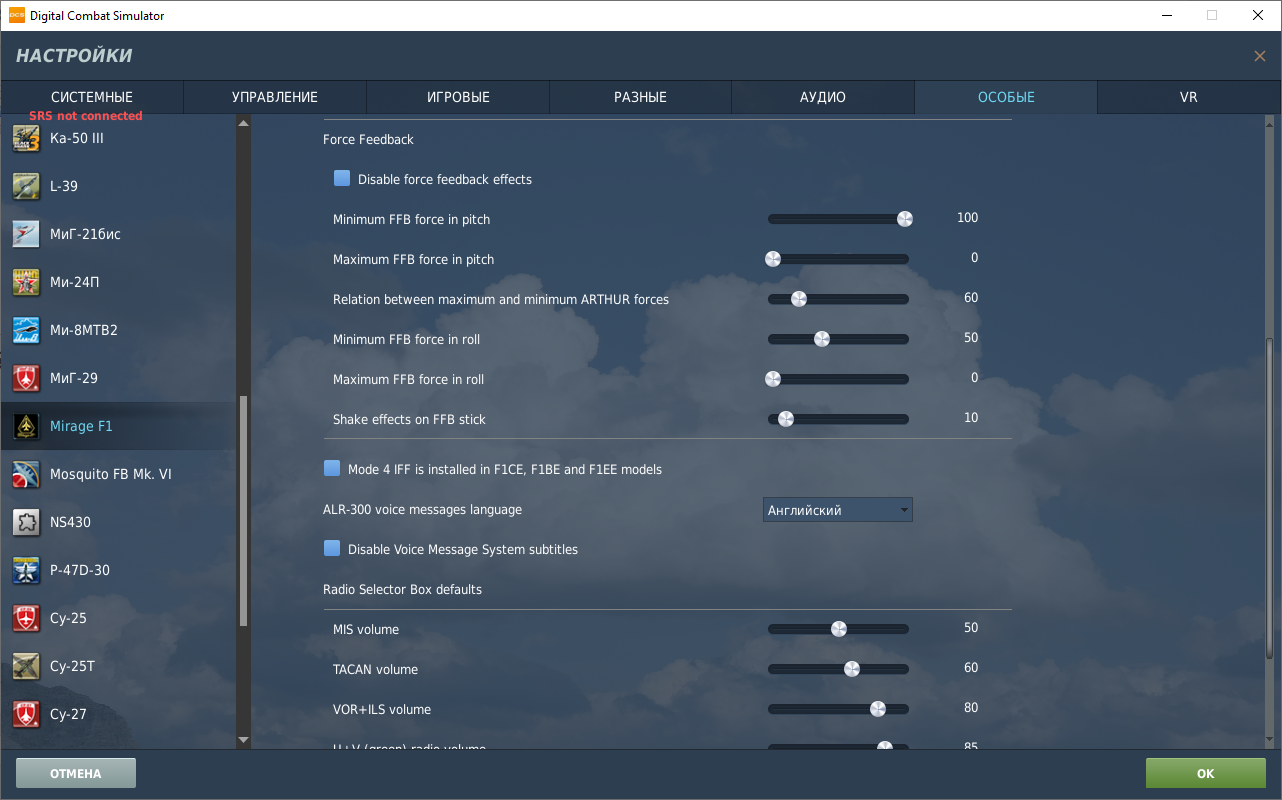Click the Ка-50 III module icon
1282x800 pixels.
click(x=26, y=138)
